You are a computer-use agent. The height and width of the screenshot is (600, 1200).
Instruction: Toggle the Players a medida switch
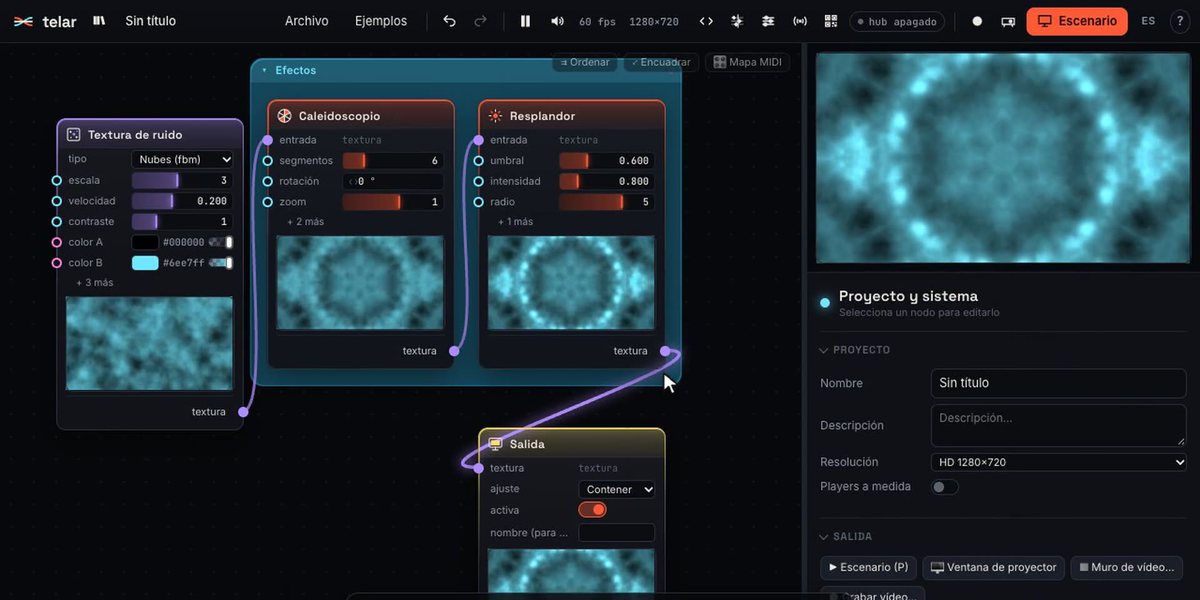[x=945, y=487]
